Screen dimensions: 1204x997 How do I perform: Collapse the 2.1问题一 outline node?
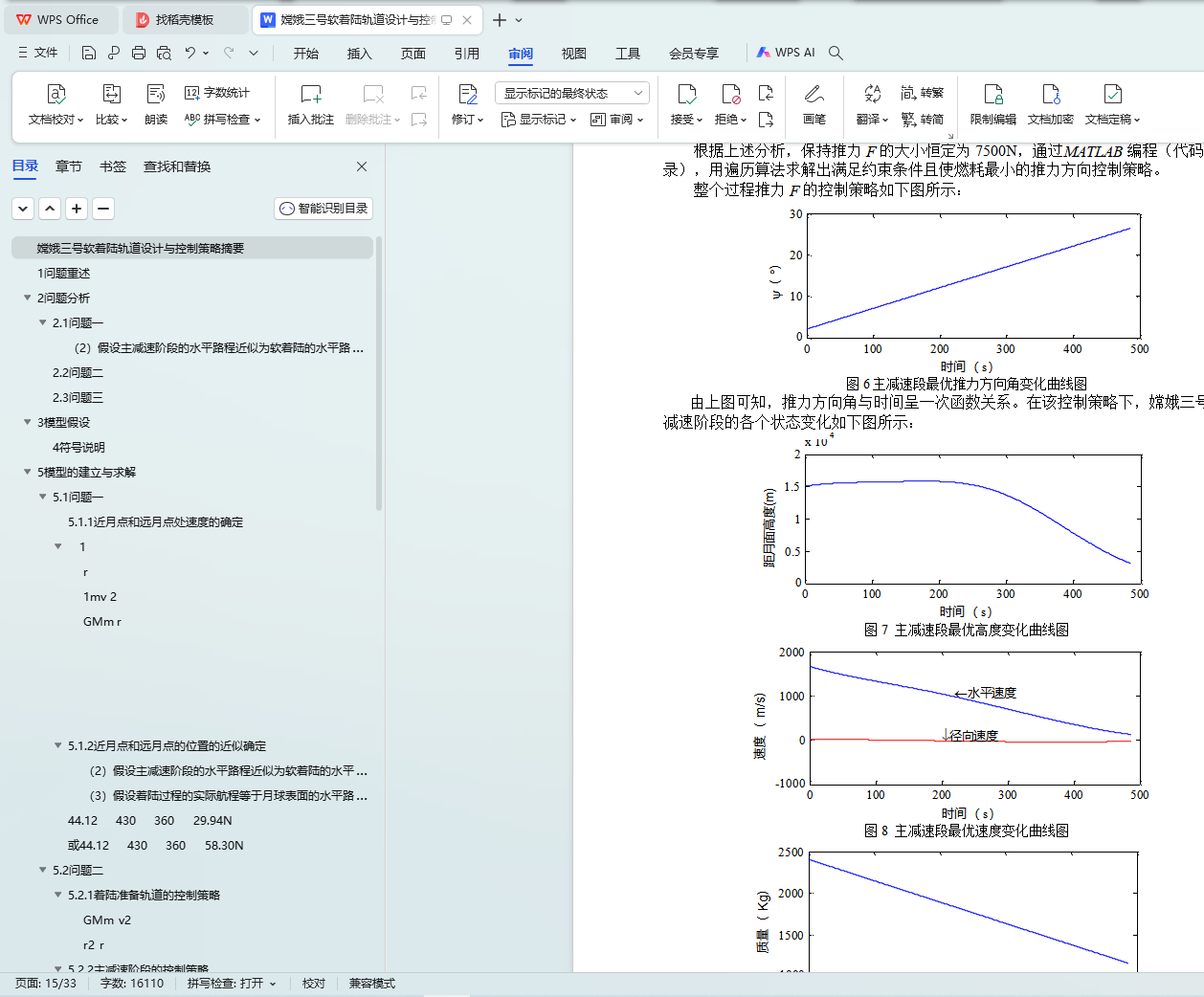point(42,322)
